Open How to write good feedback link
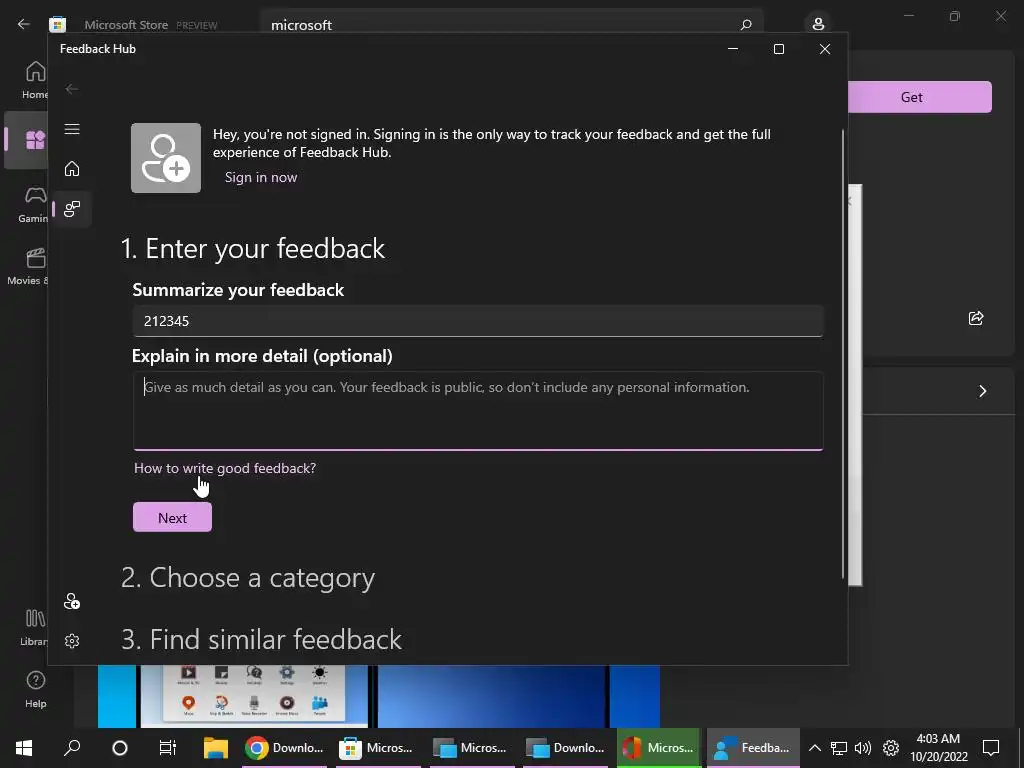 225,468
